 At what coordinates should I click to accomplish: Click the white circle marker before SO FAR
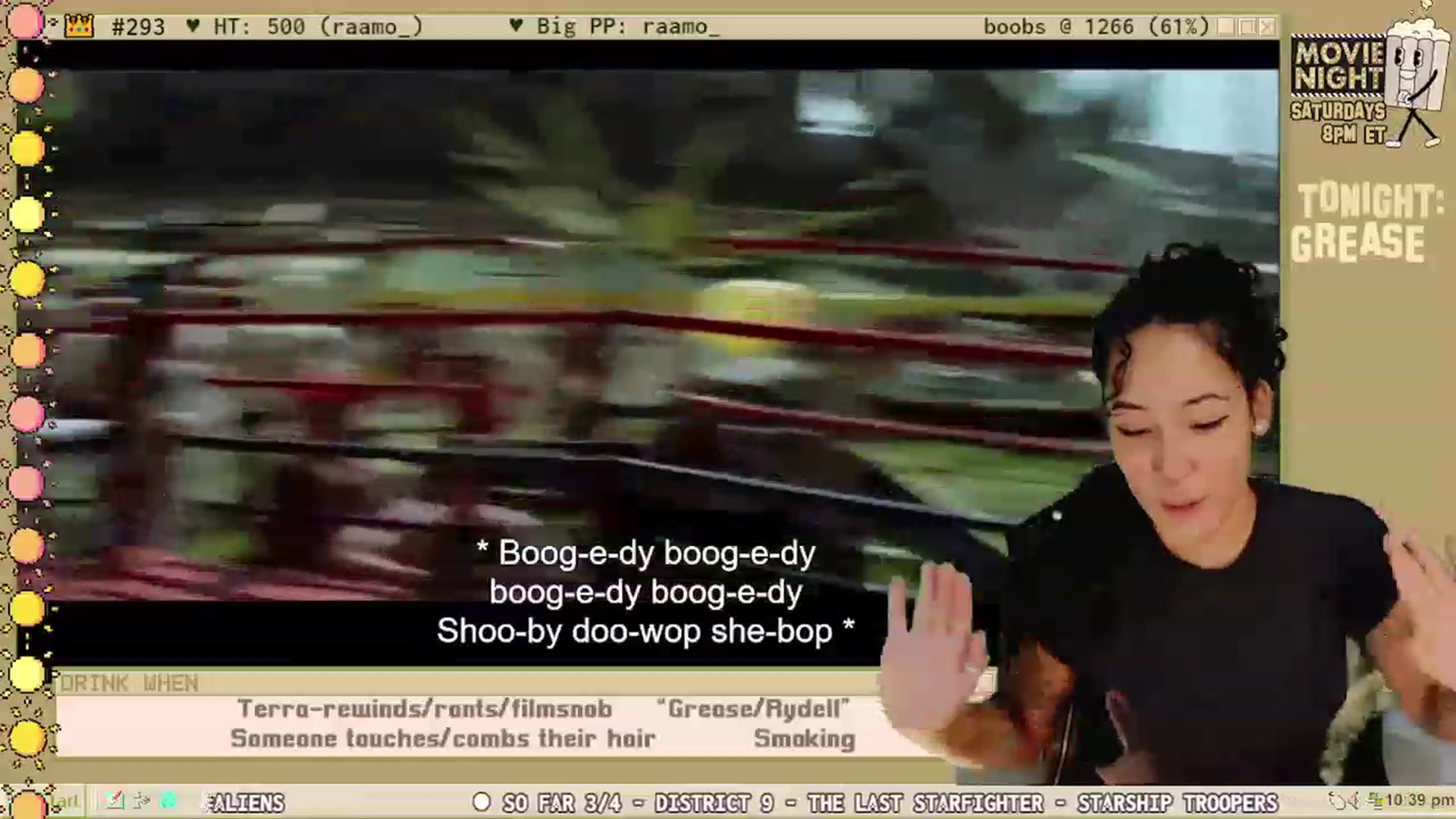point(481,802)
